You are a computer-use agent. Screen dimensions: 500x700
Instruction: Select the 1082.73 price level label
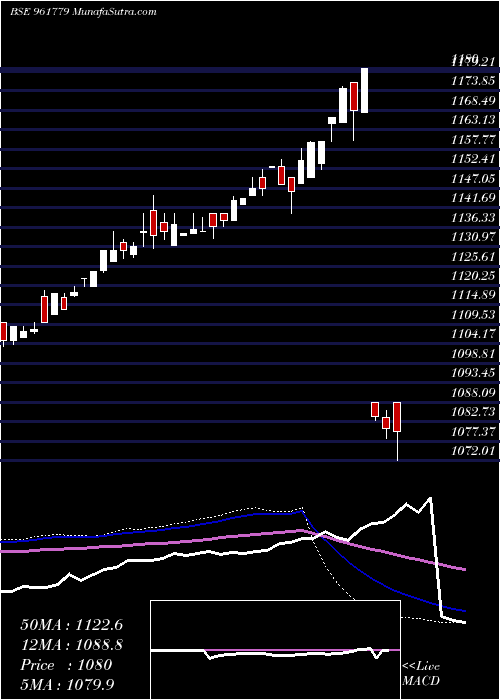pyautogui.click(x=473, y=412)
